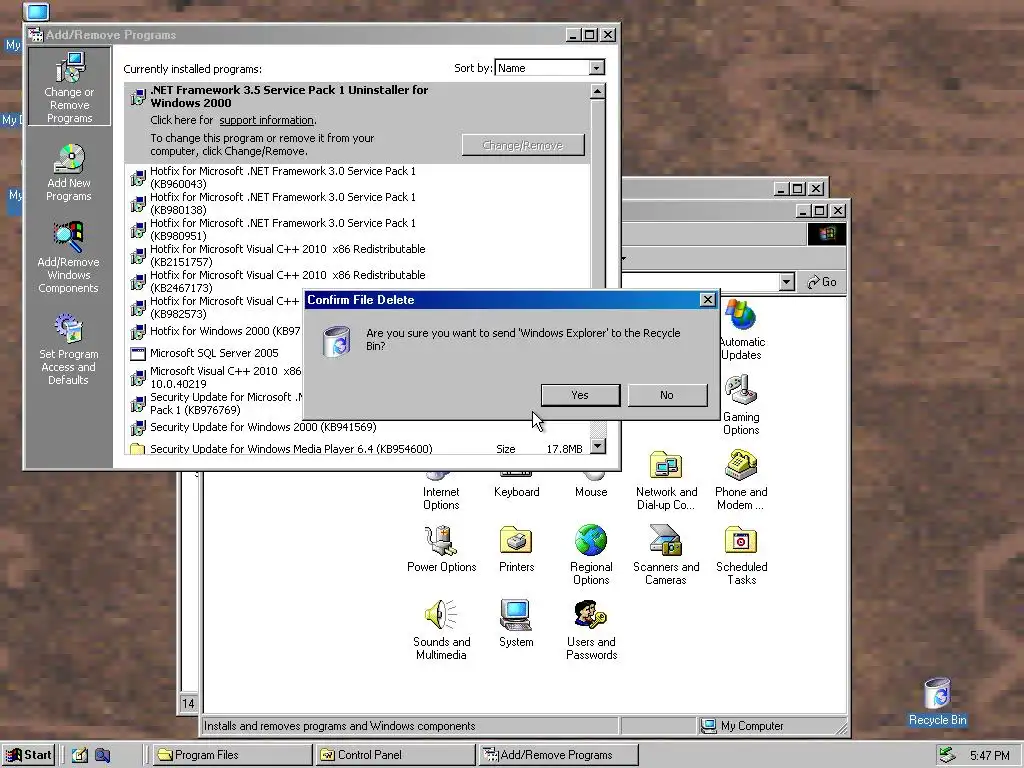The height and width of the screenshot is (768, 1024).
Task: Open Keyboard in Control Panel
Action: point(517,487)
